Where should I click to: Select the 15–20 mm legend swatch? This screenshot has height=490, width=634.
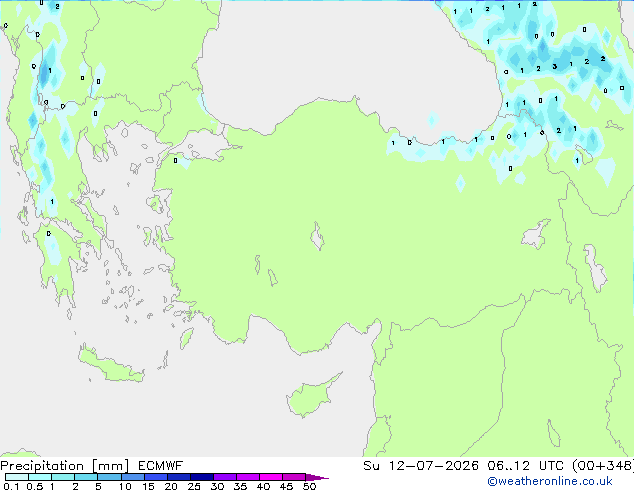(156, 477)
